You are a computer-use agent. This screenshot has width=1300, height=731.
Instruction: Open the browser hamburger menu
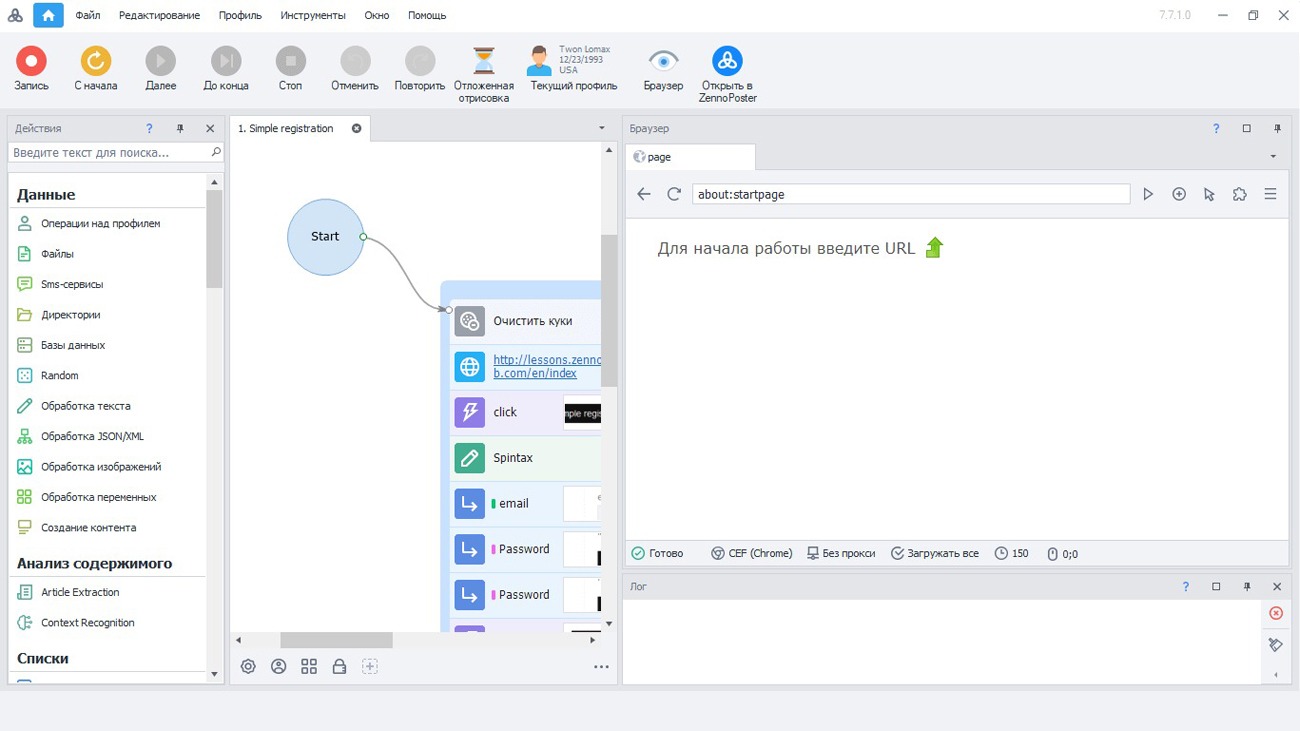pos(1270,194)
